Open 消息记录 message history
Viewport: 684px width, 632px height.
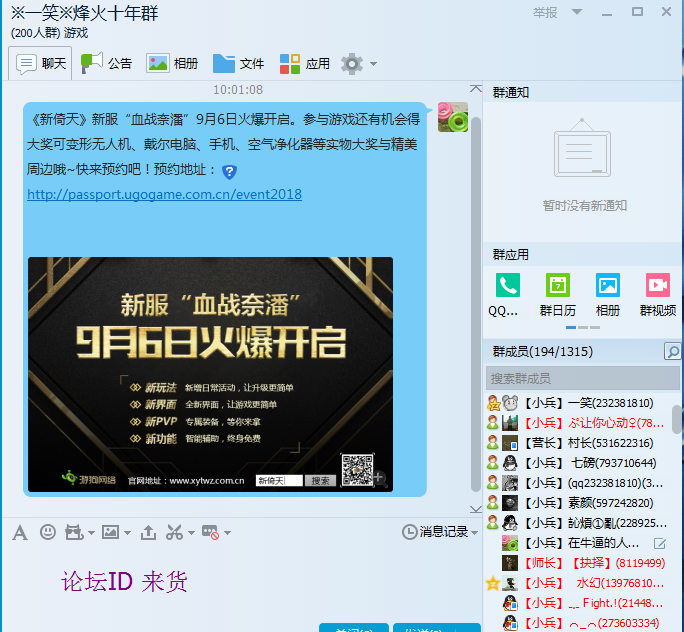(x=435, y=532)
